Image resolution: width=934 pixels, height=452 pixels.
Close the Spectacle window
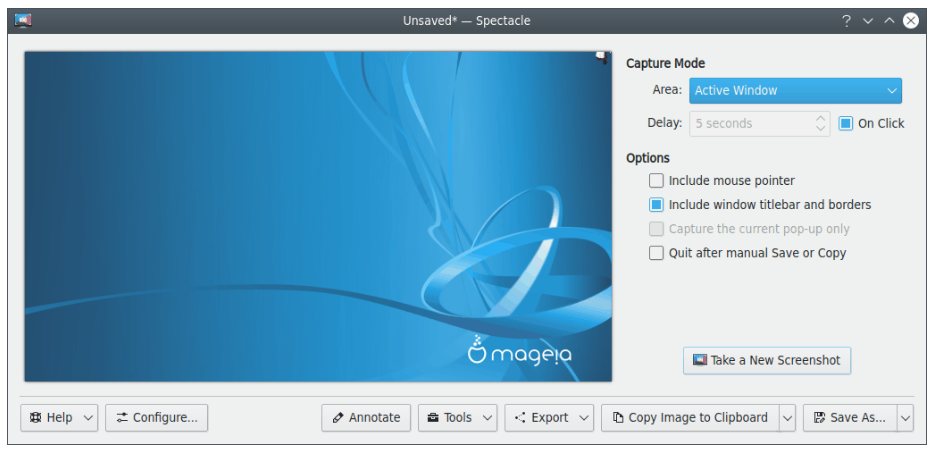click(911, 21)
